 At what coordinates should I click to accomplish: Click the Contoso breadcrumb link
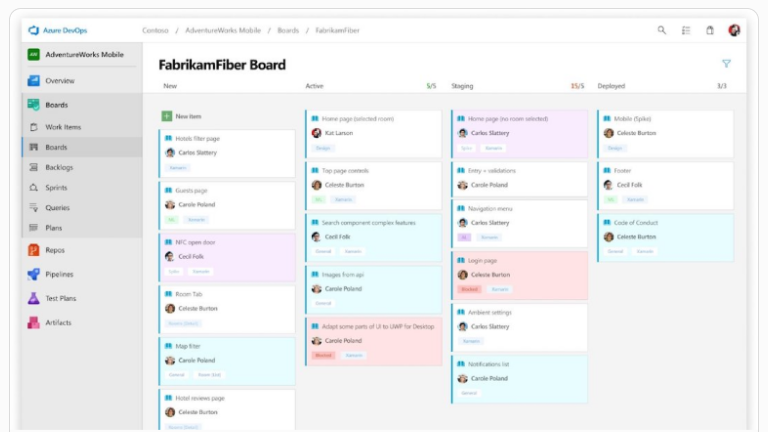155,30
